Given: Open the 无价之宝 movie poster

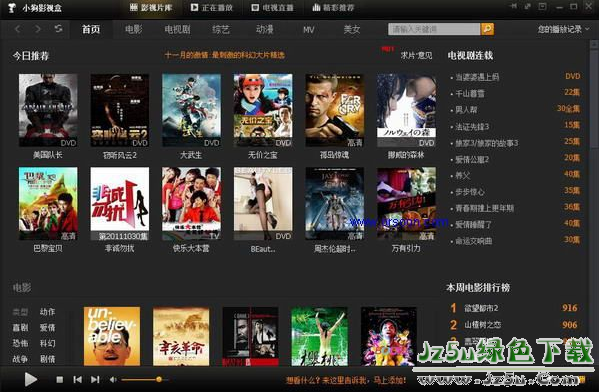Looking at the screenshot, I should [x=263, y=110].
